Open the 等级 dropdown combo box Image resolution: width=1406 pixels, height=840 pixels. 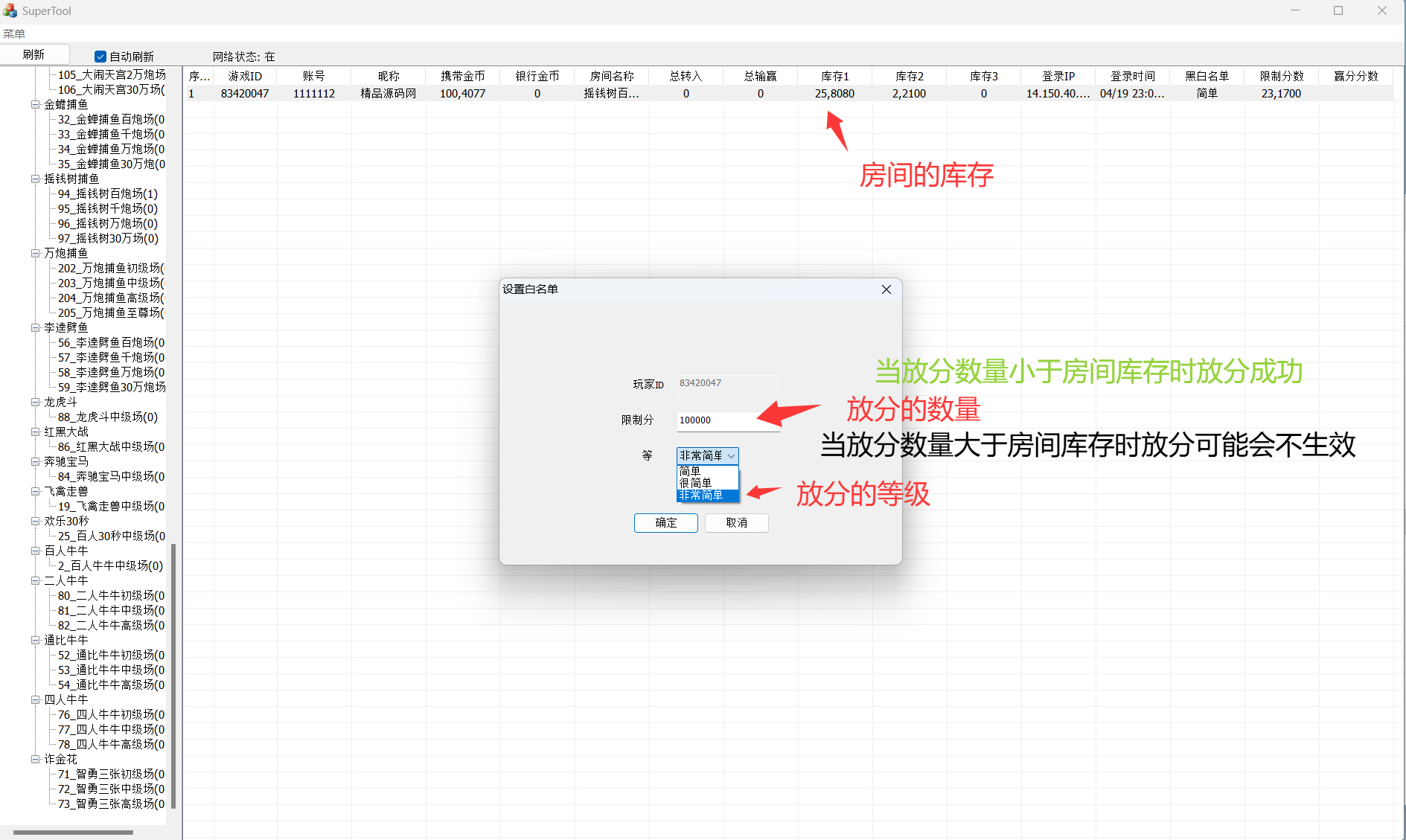pyautogui.click(x=707, y=455)
